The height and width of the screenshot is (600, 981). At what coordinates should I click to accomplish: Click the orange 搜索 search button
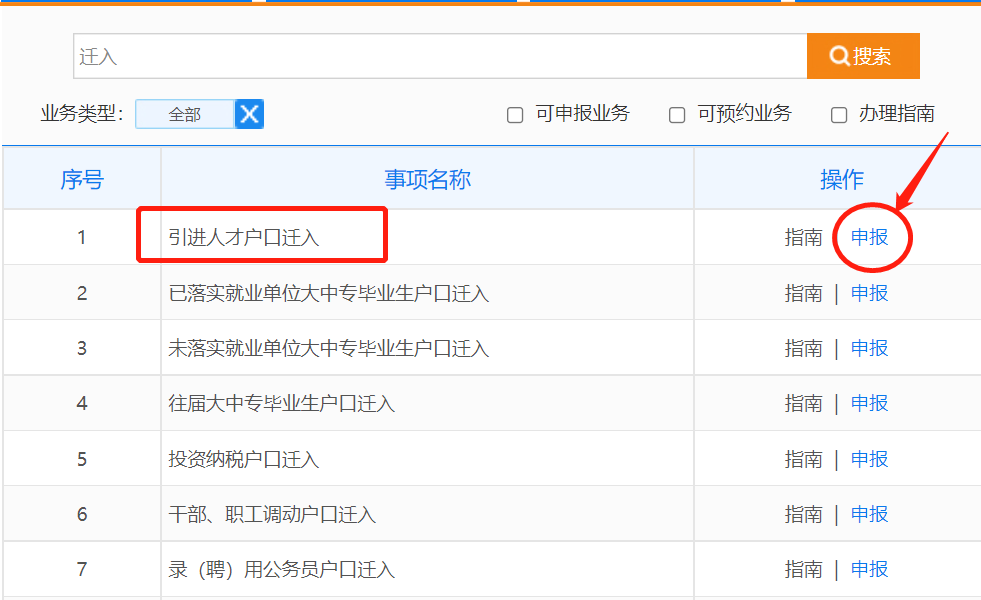click(862, 56)
